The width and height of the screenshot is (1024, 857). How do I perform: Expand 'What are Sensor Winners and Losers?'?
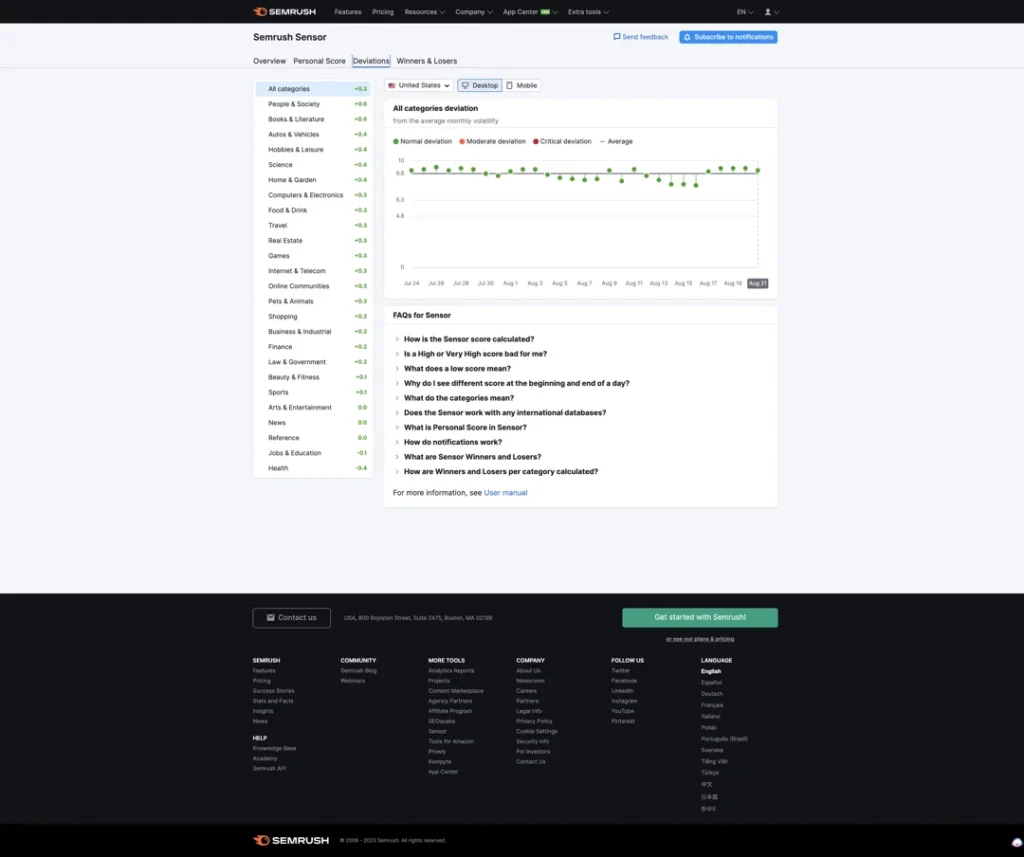472,457
